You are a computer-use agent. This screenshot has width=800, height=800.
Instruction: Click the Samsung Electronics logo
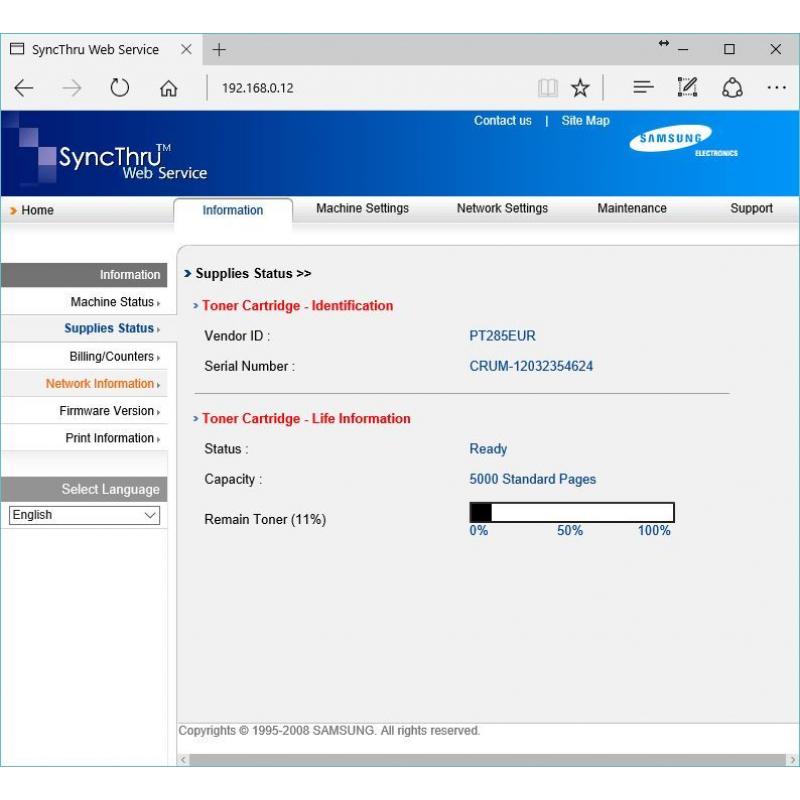[x=683, y=140]
